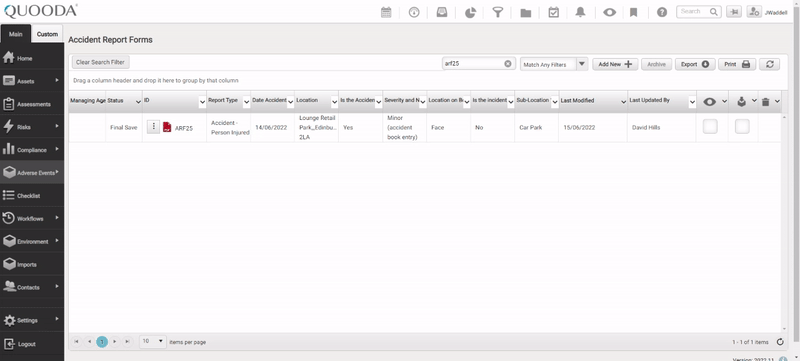
Task: Click Logout in the sidebar
Action: tap(32, 344)
